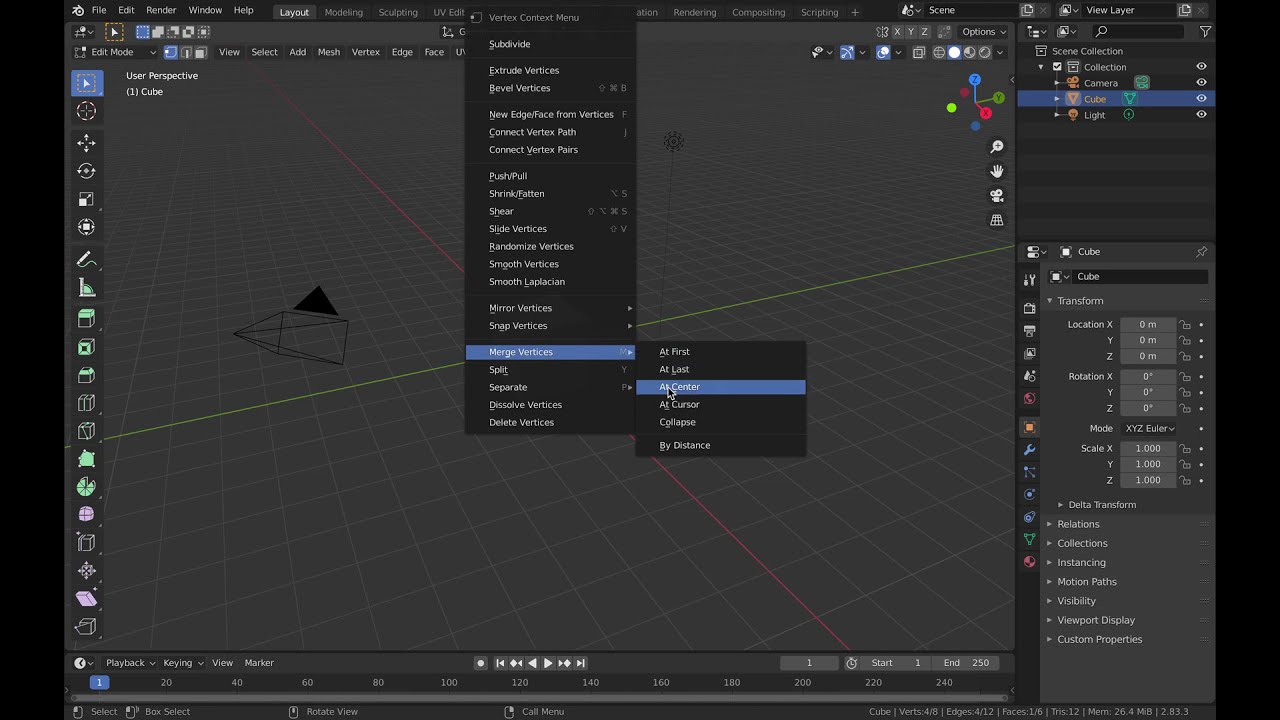Open the Options dropdown

[x=984, y=32]
